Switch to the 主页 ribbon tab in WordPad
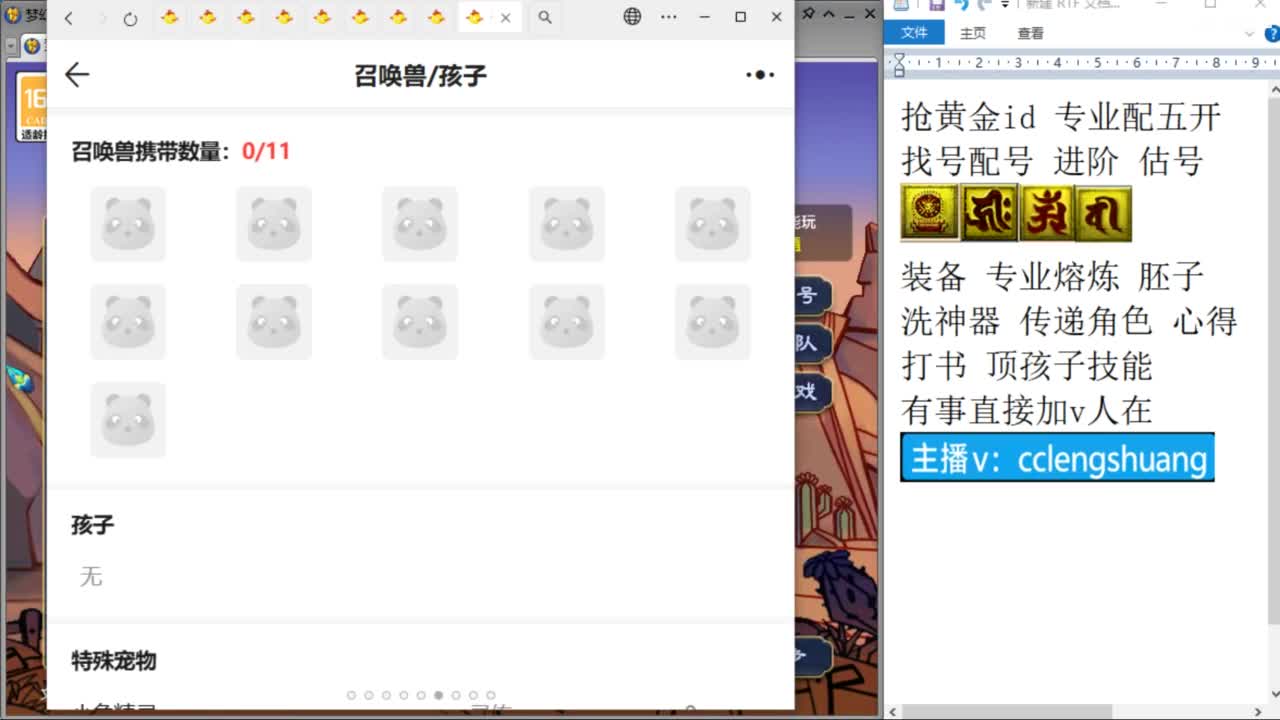Screen dimensions: 1280x720 (973, 33)
